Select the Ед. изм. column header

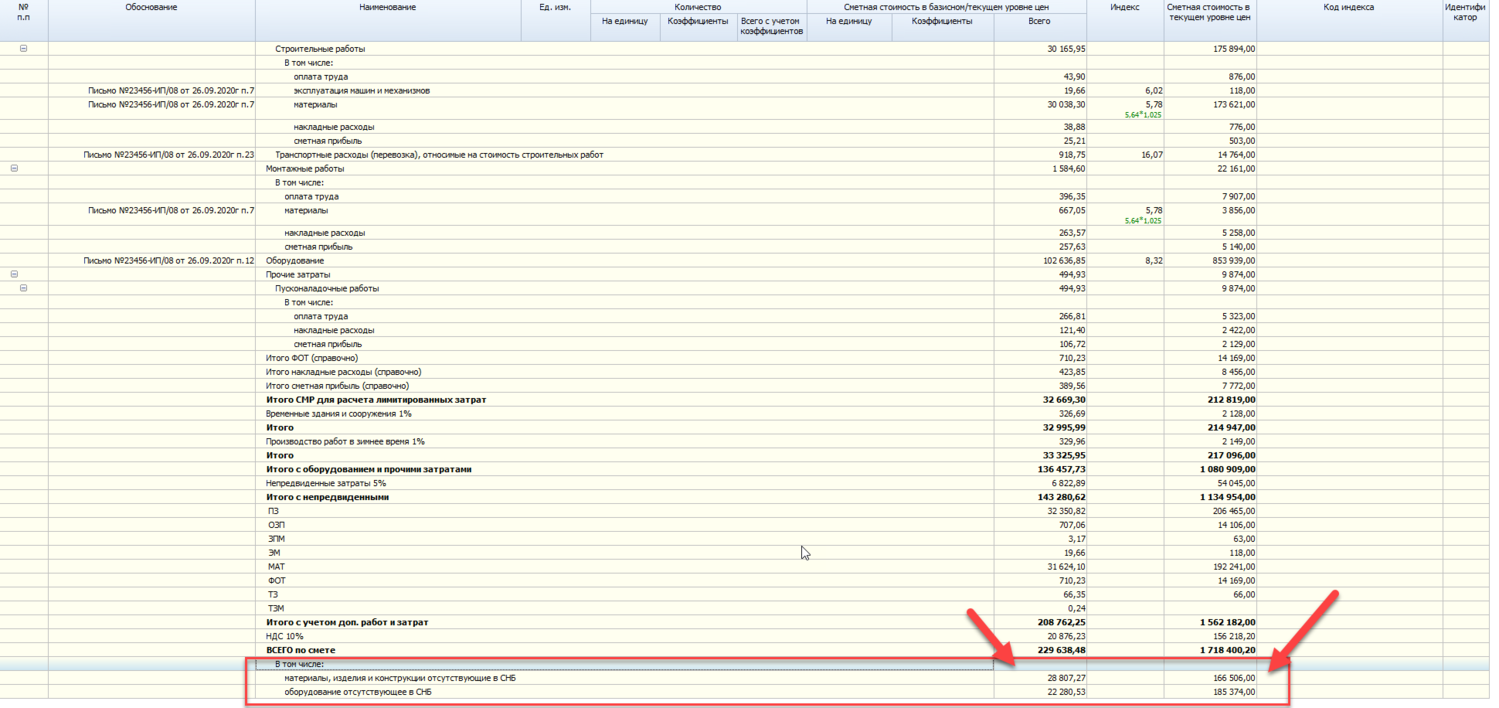(x=555, y=8)
